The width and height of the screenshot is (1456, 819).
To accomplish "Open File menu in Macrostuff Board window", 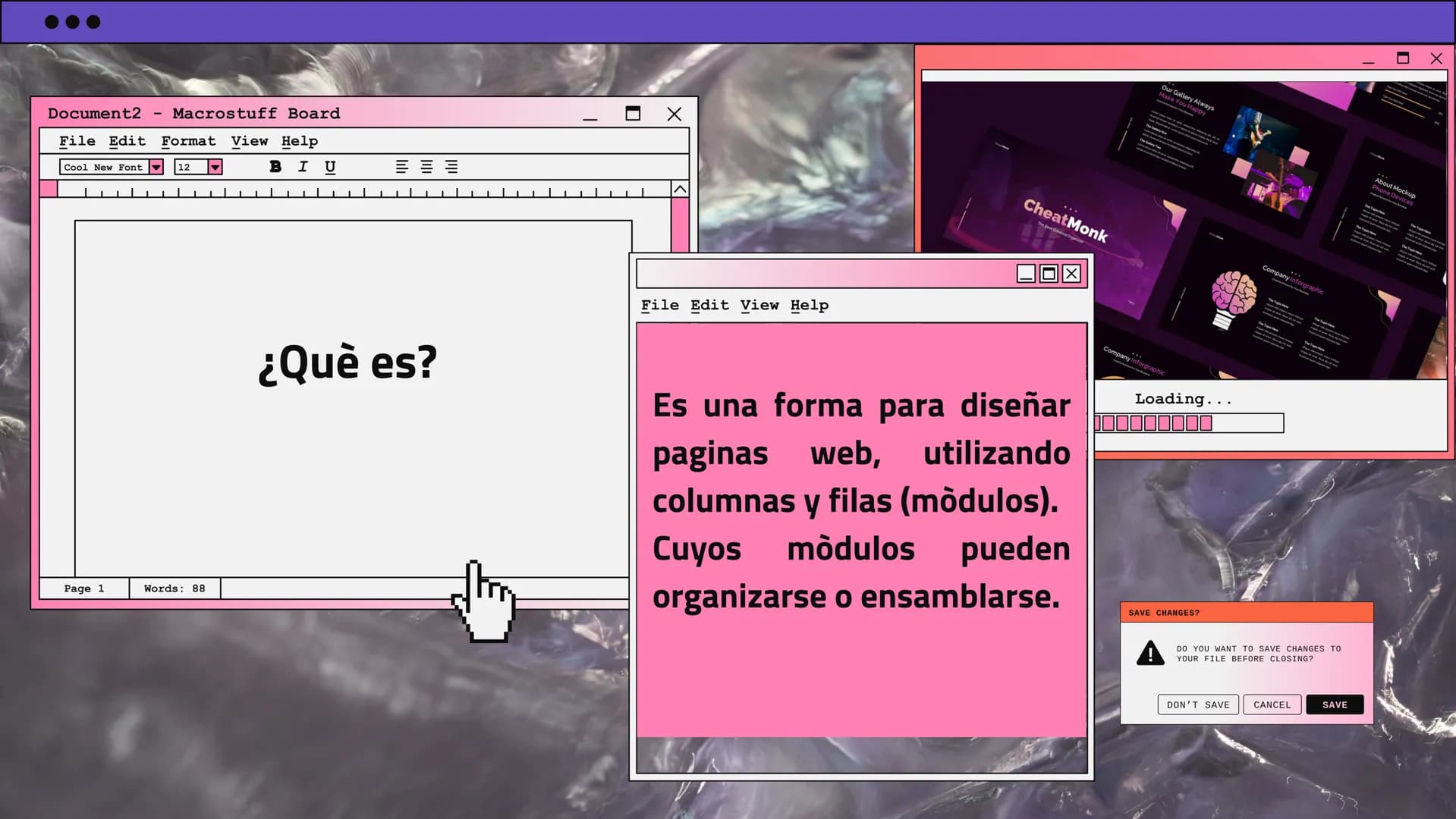I will [77, 141].
